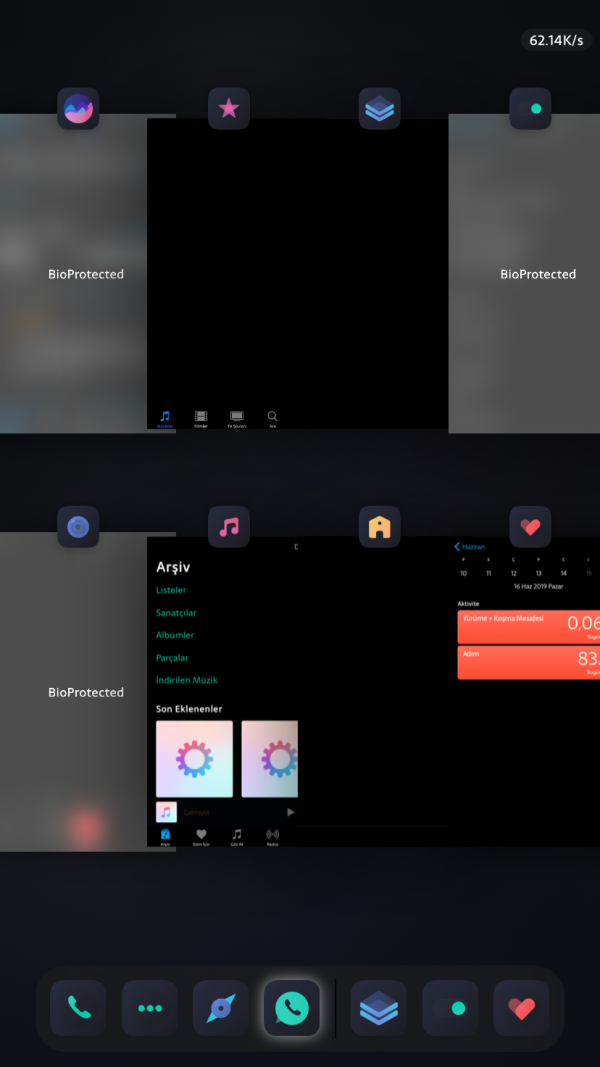
Task: Open WhatsApp from the dock
Action: pos(292,1008)
